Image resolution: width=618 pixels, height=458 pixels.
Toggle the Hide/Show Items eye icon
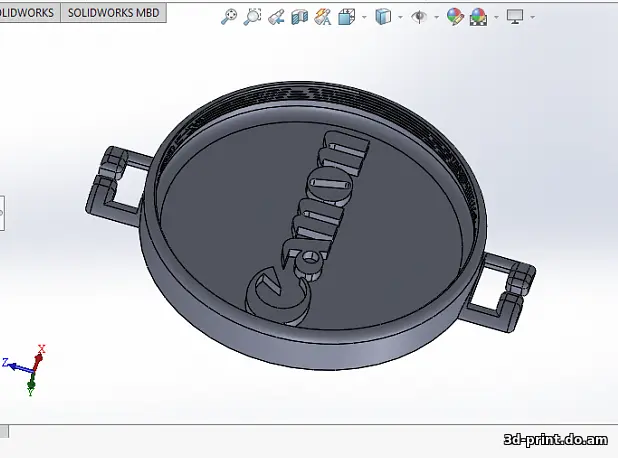pos(419,17)
